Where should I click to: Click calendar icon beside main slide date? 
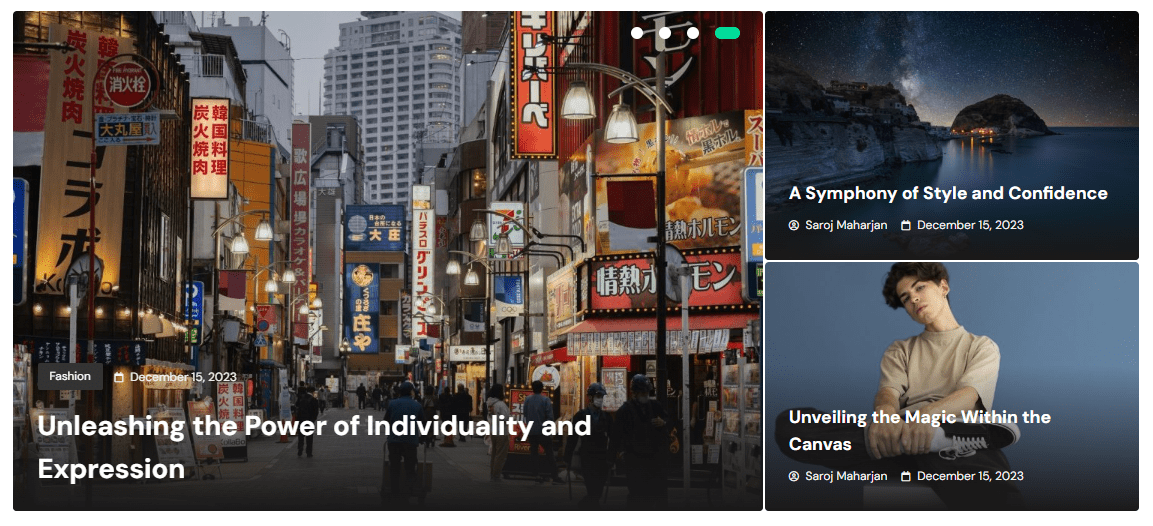(119, 377)
